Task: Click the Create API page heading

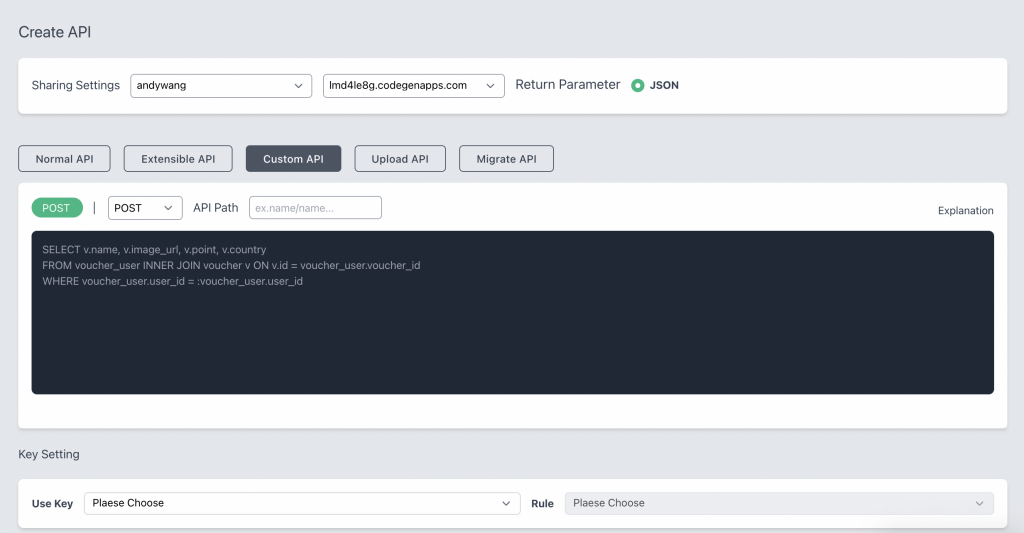Action: 55,32
